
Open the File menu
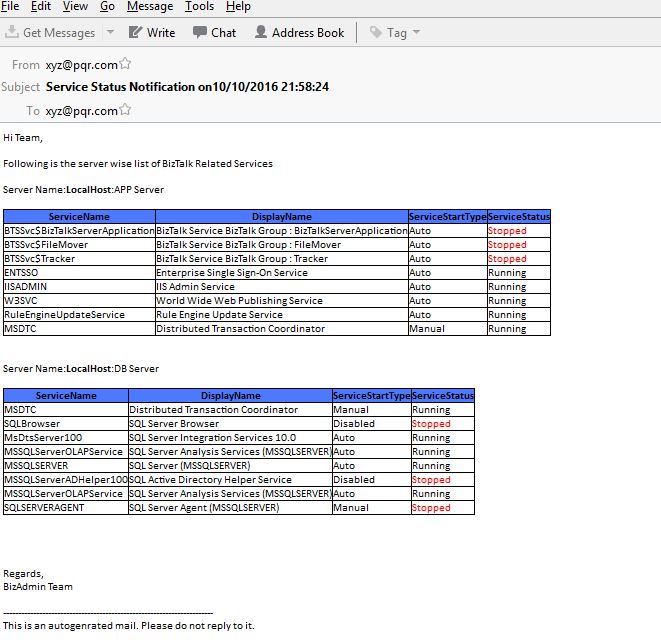click(10, 6)
